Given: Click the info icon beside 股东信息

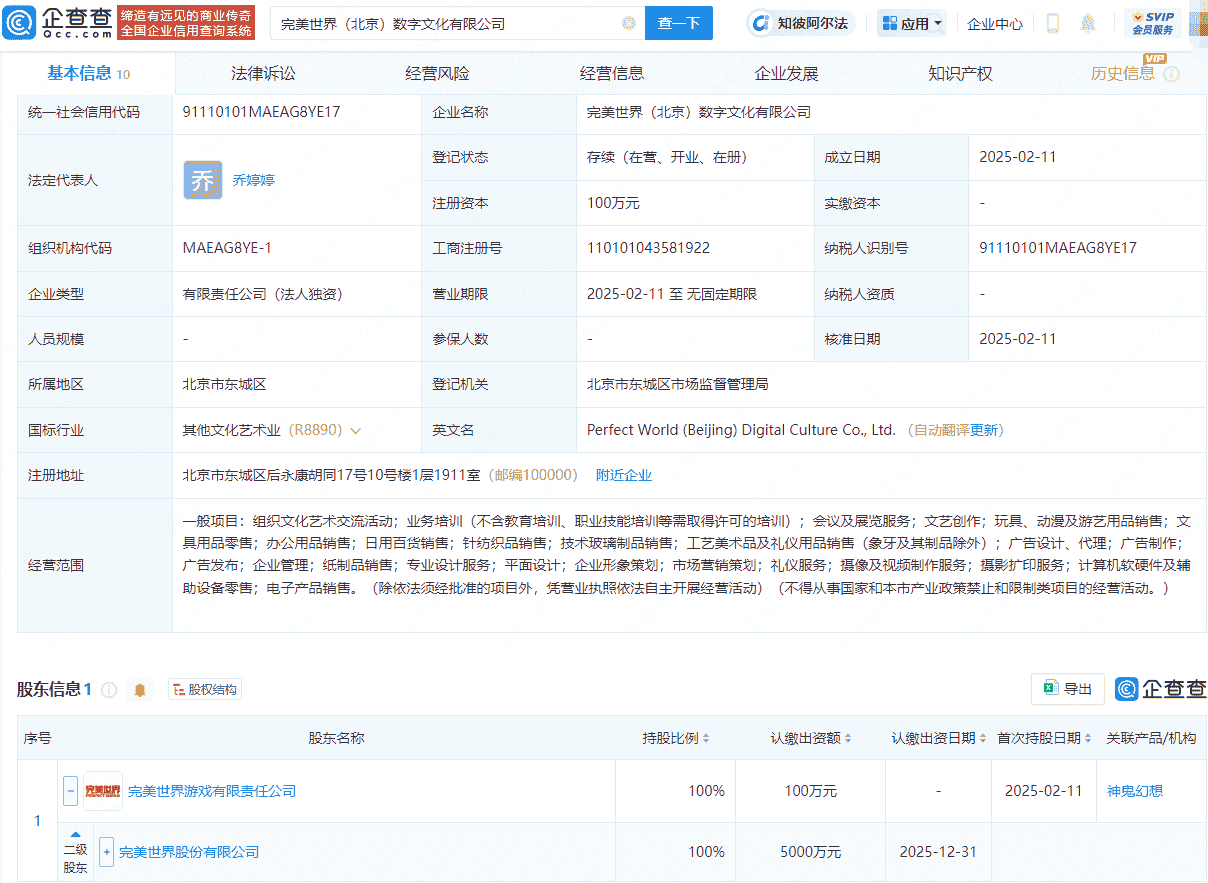Looking at the screenshot, I should click(x=110, y=689).
